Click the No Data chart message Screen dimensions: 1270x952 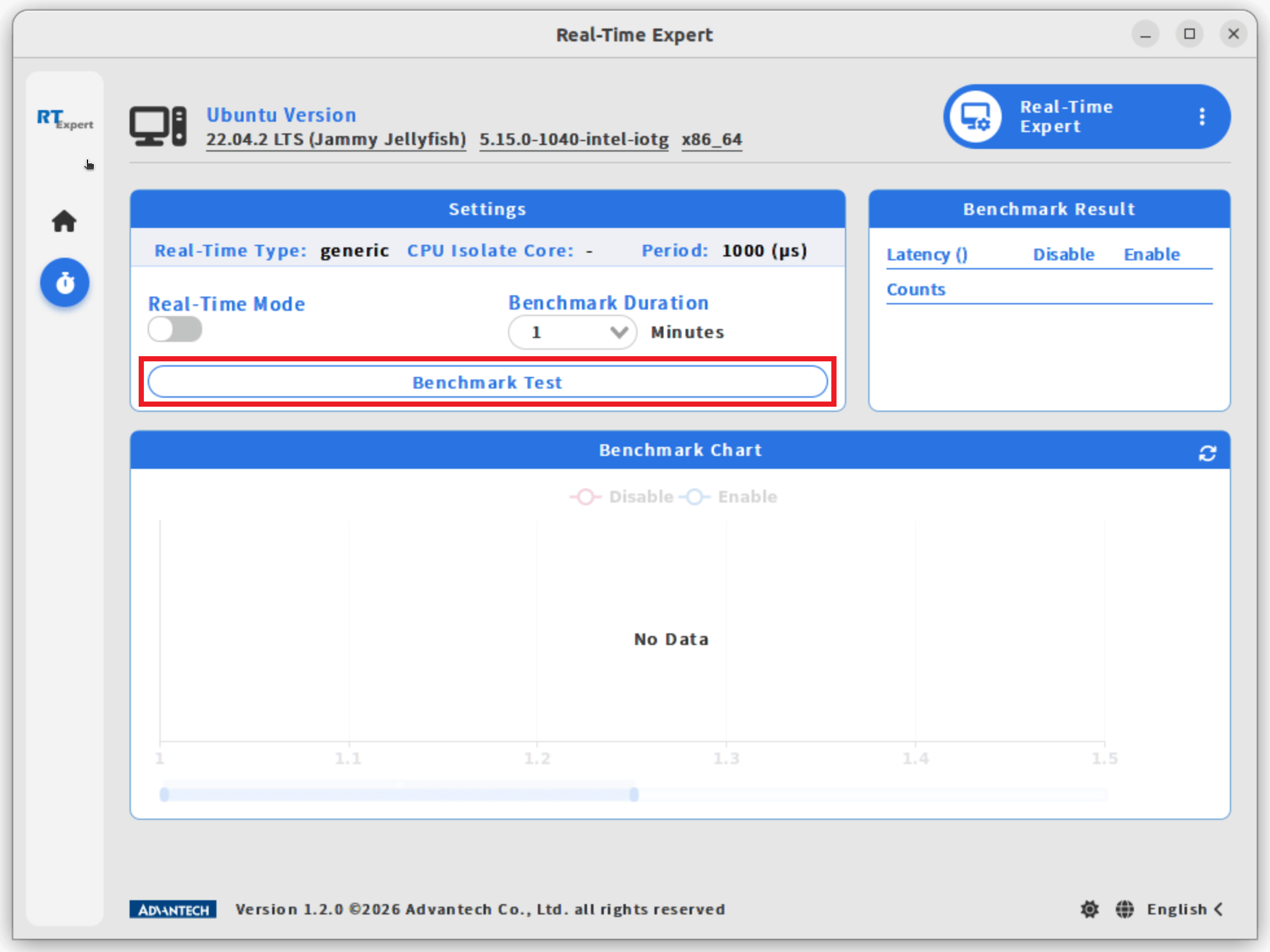click(671, 639)
